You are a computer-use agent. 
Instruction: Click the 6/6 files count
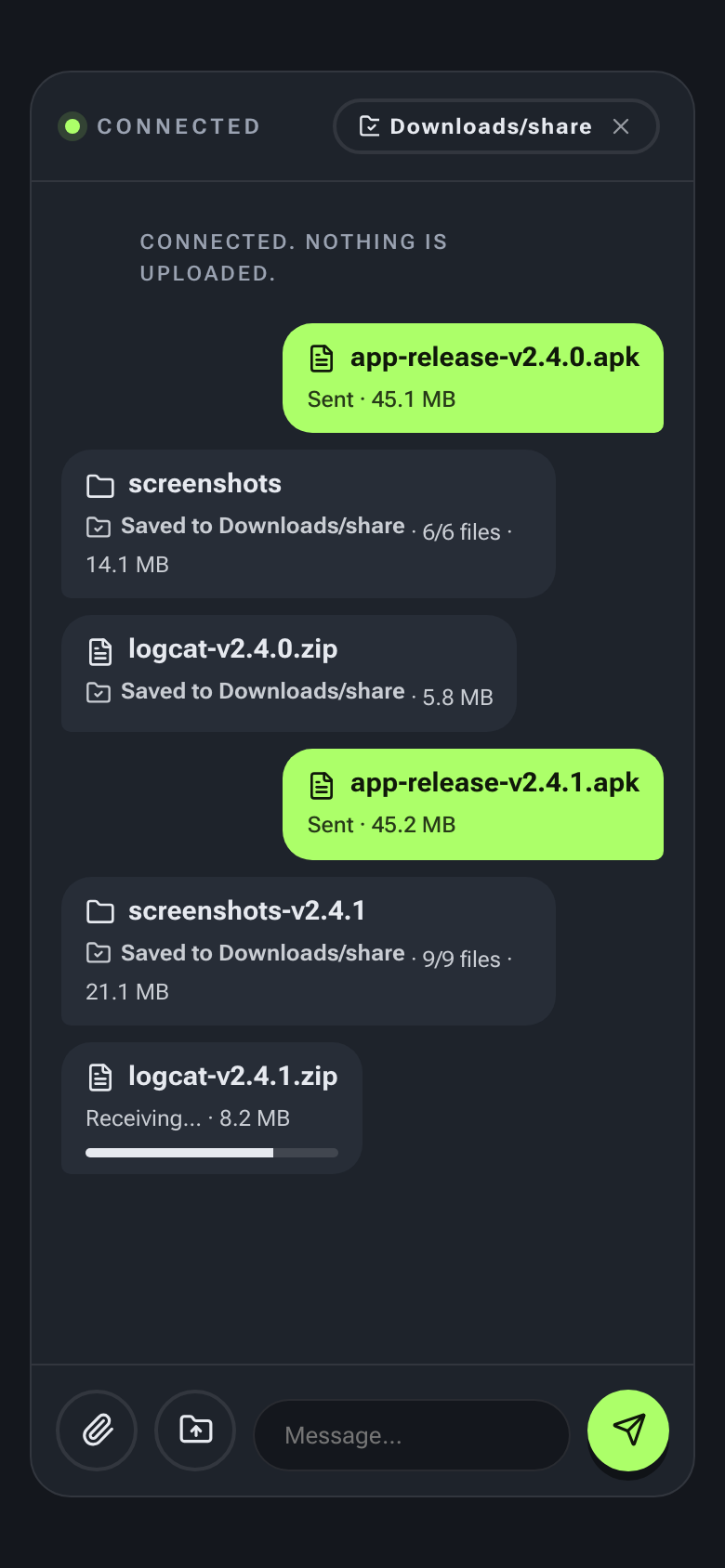click(x=462, y=532)
